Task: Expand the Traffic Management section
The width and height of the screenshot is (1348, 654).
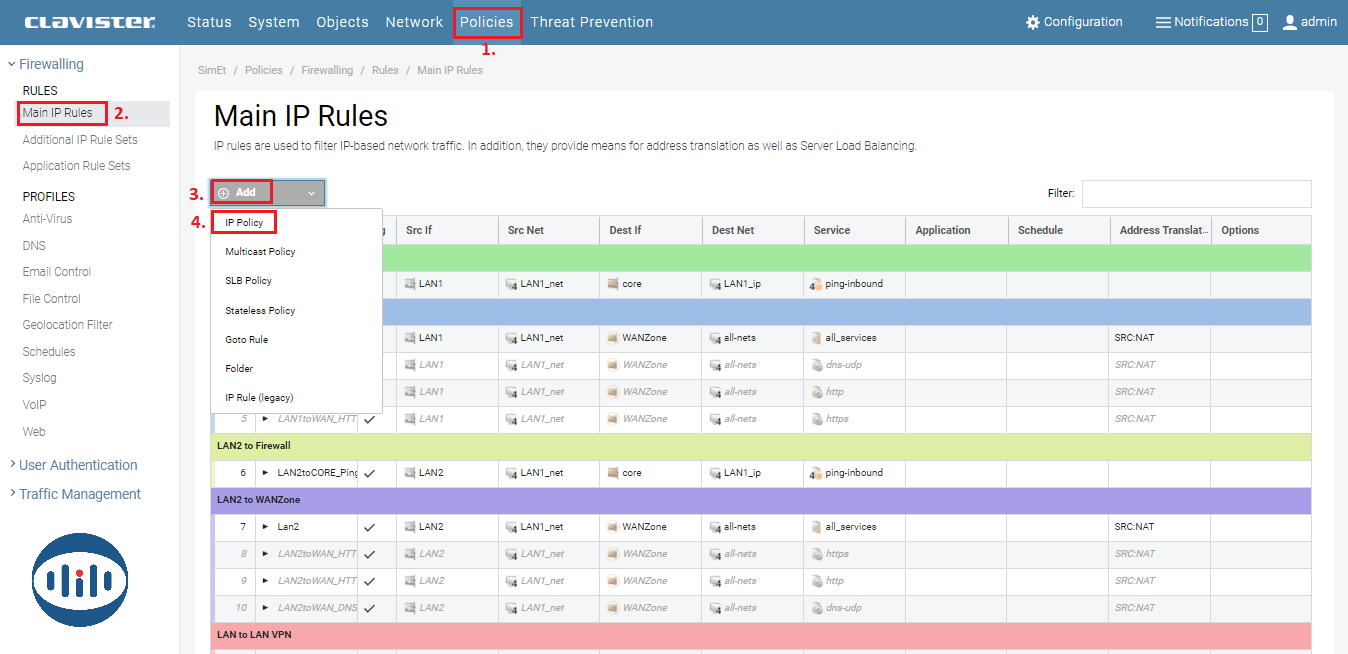Action: coord(11,494)
